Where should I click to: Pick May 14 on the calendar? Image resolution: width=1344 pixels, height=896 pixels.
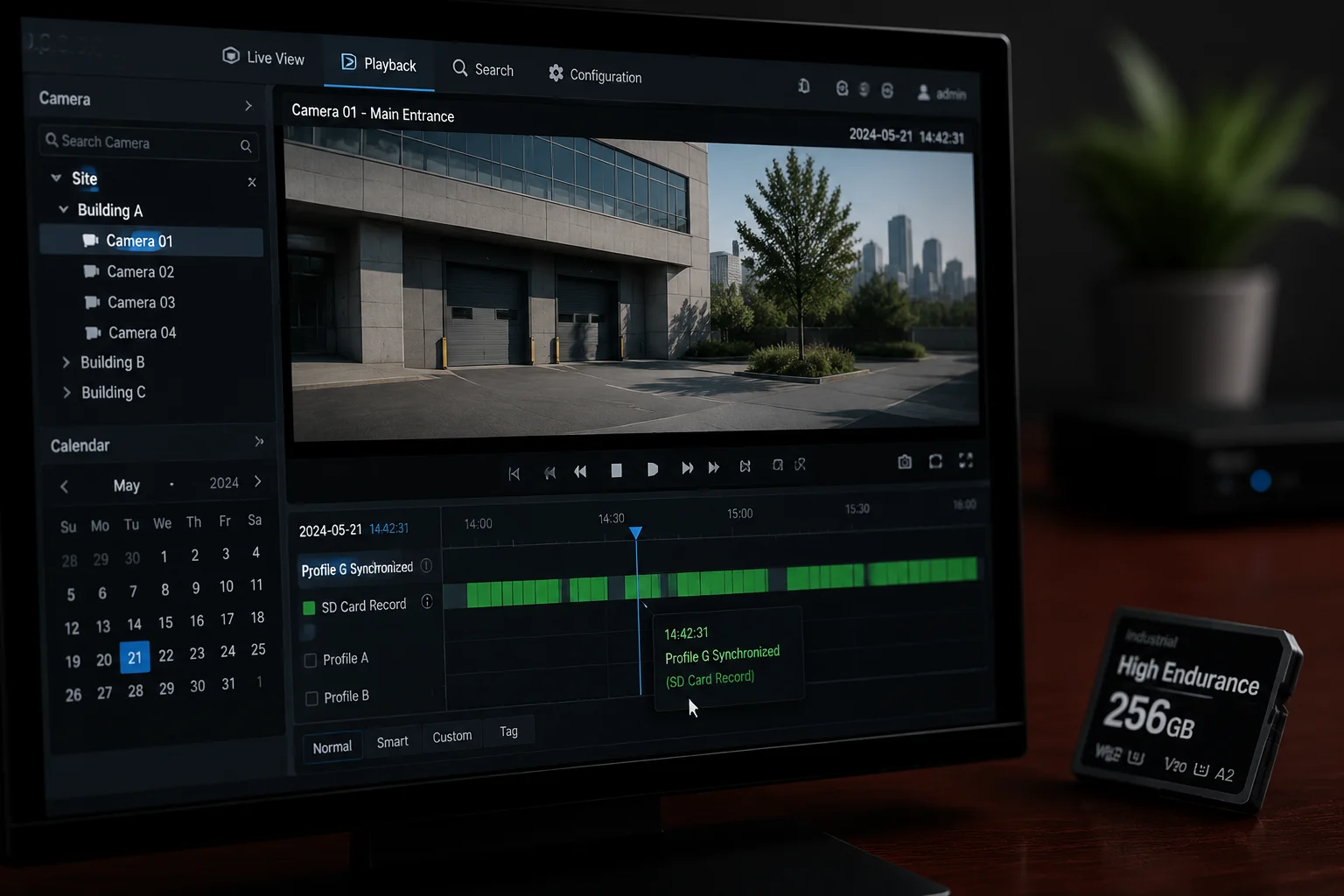134,625
